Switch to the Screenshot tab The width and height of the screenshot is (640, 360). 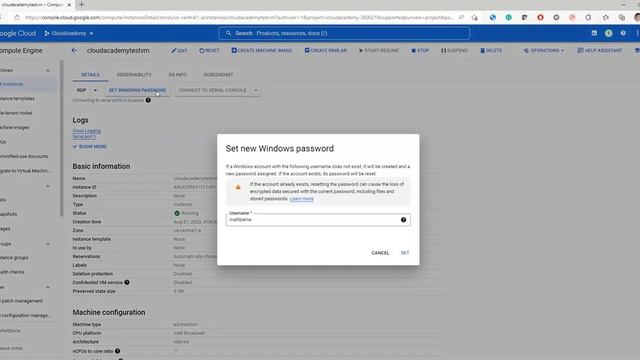tap(218, 75)
